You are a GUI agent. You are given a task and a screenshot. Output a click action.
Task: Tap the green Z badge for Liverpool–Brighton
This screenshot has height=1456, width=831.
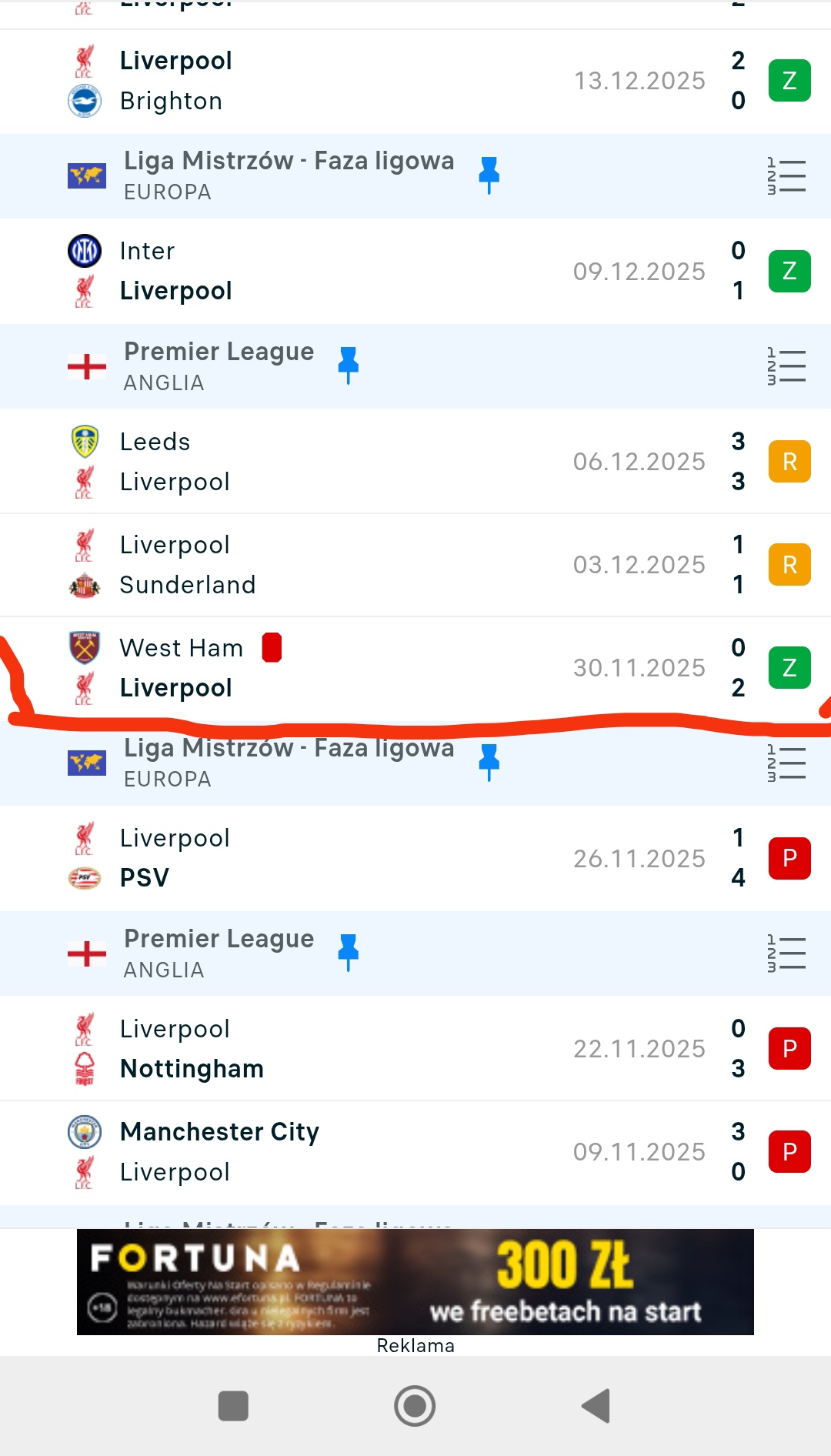tap(789, 81)
